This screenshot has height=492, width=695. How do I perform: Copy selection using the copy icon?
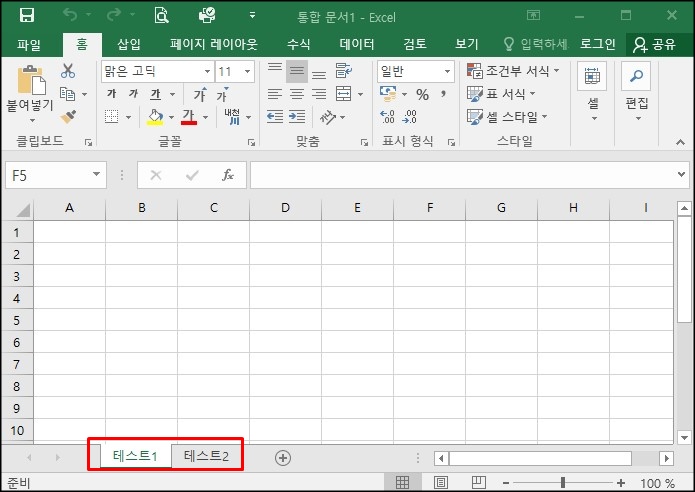coord(67,94)
